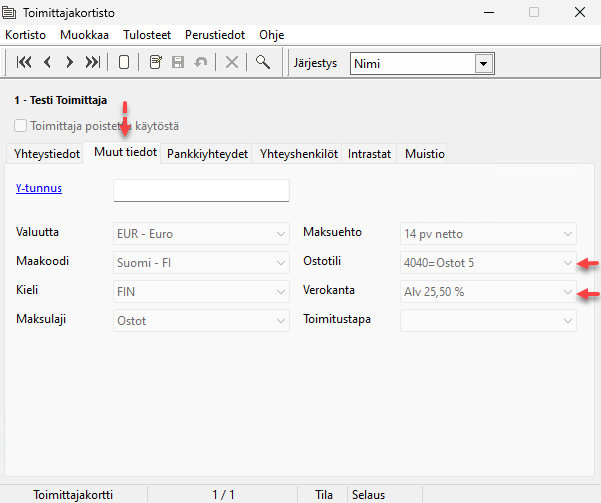601x503 pixels.
Task: Open the Yhteyshenkilöt tab
Action: (x=299, y=154)
